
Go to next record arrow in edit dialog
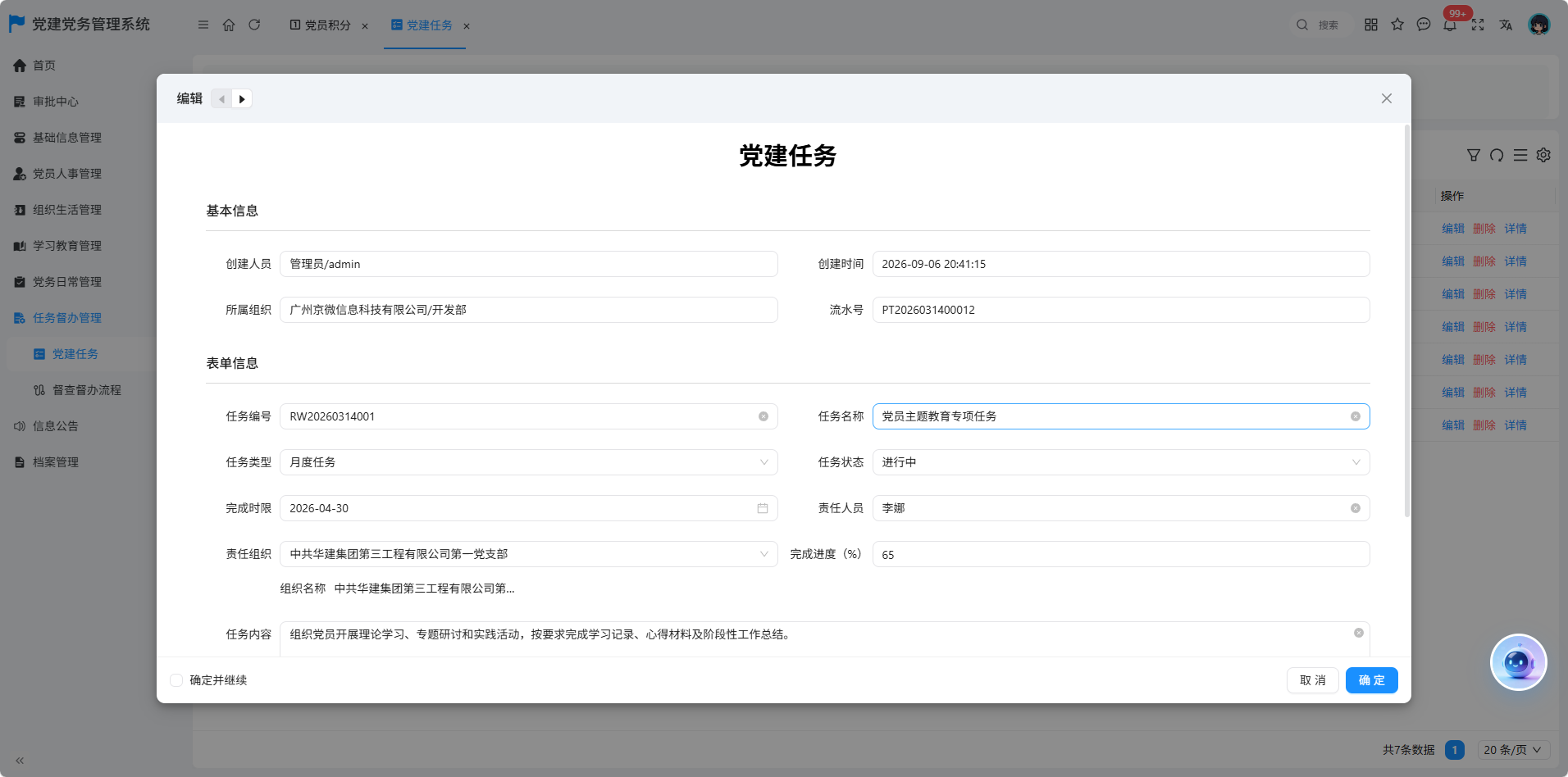tap(242, 99)
